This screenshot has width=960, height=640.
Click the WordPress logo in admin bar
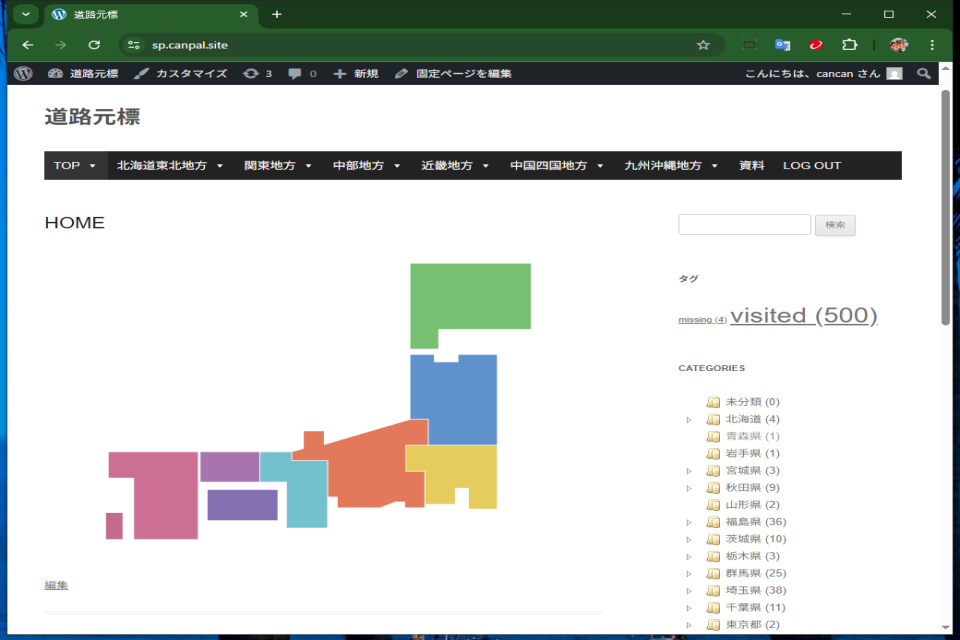pyautogui.click(x=23, y=73)
